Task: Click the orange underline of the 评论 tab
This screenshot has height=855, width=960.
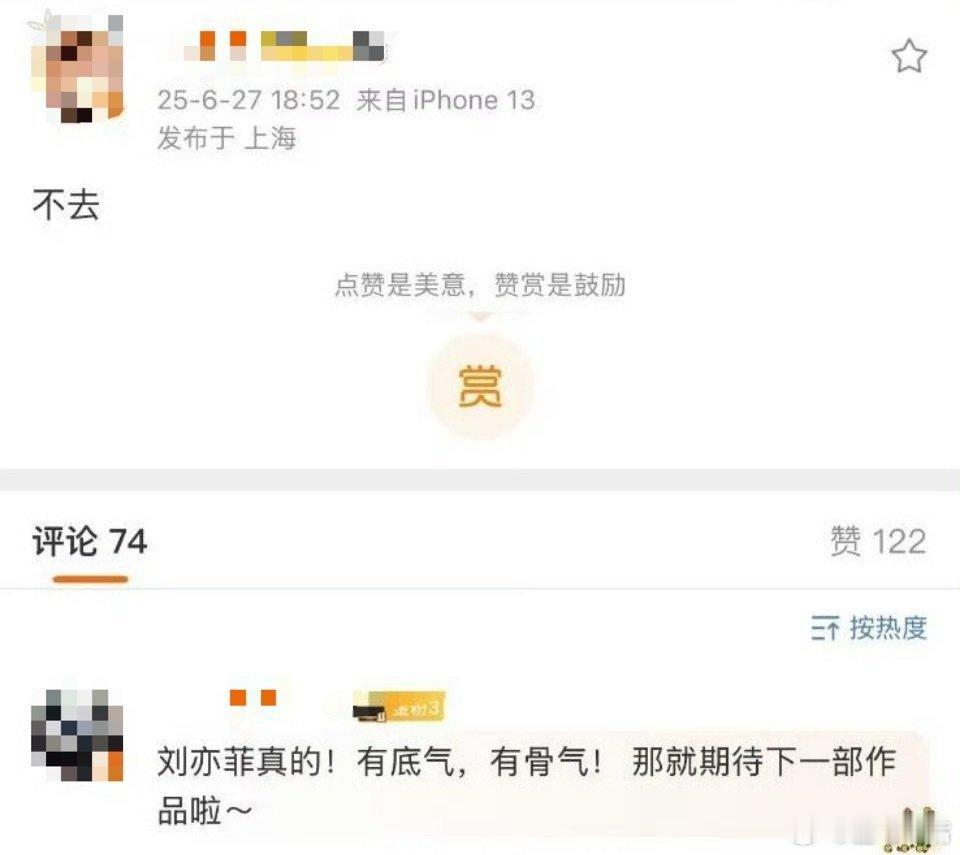Action: 90,579
